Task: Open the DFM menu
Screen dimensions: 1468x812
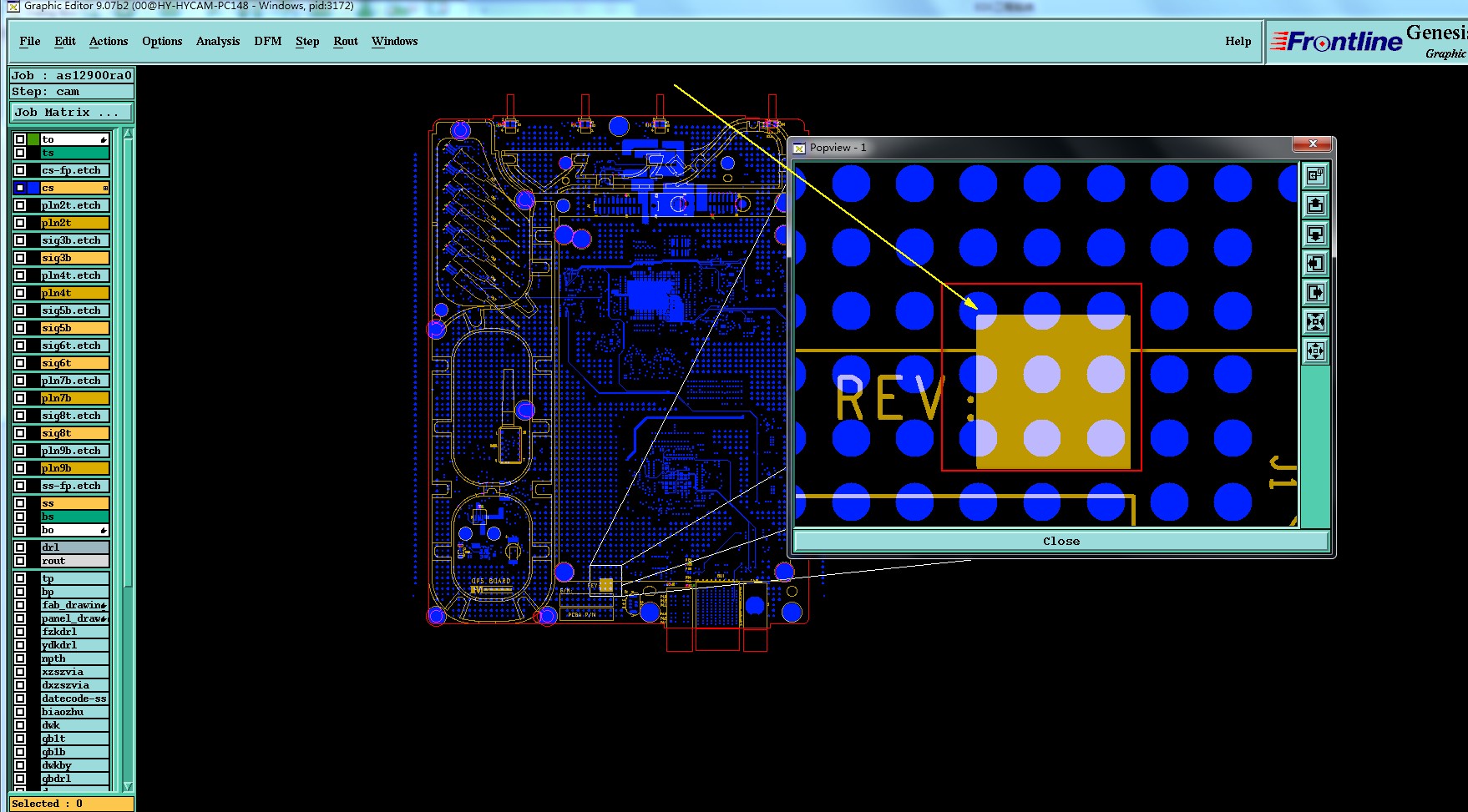Action: [268, 41]
